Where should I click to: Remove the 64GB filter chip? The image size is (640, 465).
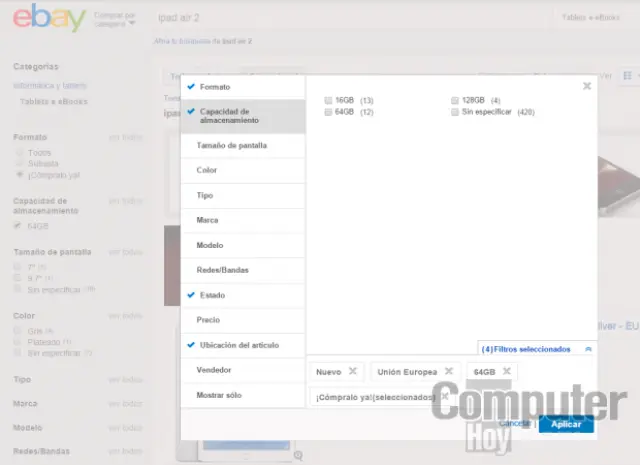[507, 371]
